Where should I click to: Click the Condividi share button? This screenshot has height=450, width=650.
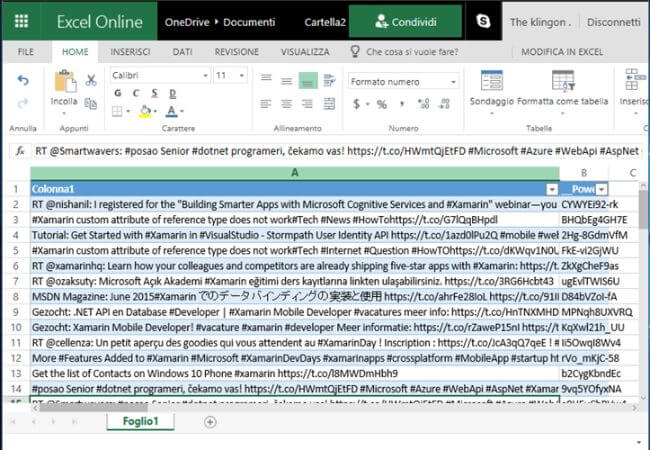[x=405, y=22]
